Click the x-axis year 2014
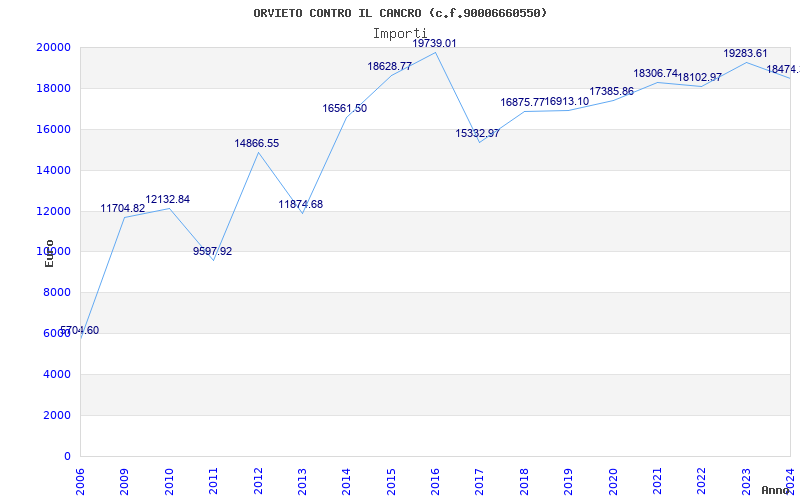Image resolution: width=800 pixels, height=500 pixels. (346, 482)
